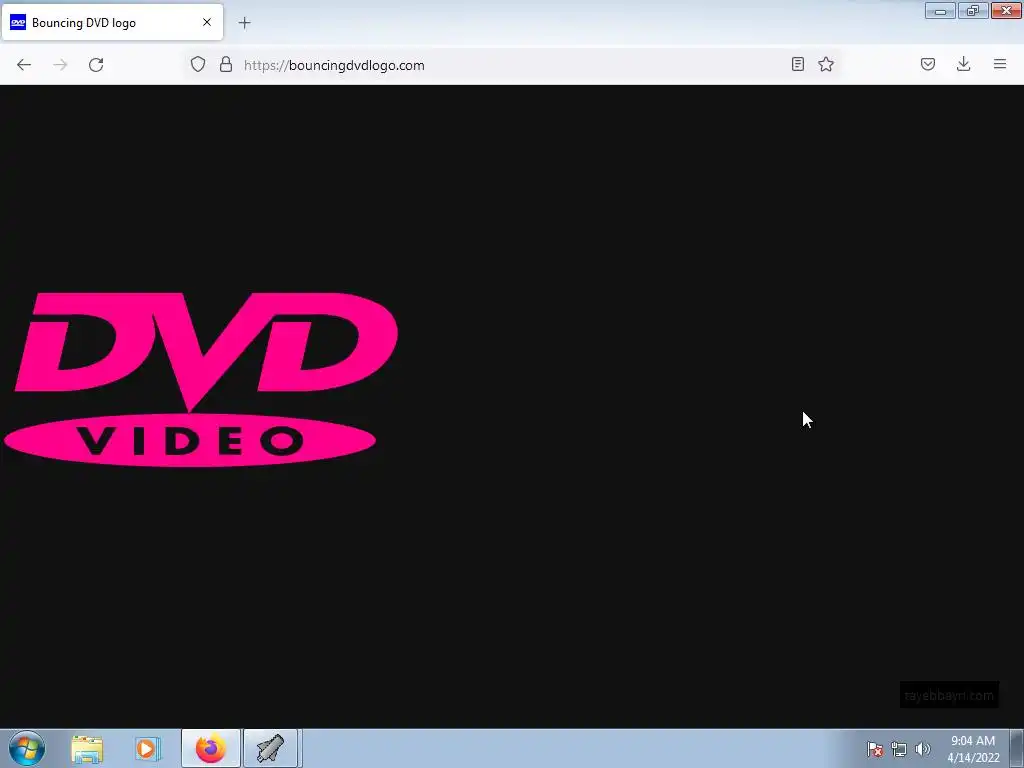Open the network status icon
The height and width of the screenshot is (768, 1024).
pyautogui.click(x=899, y=749)
